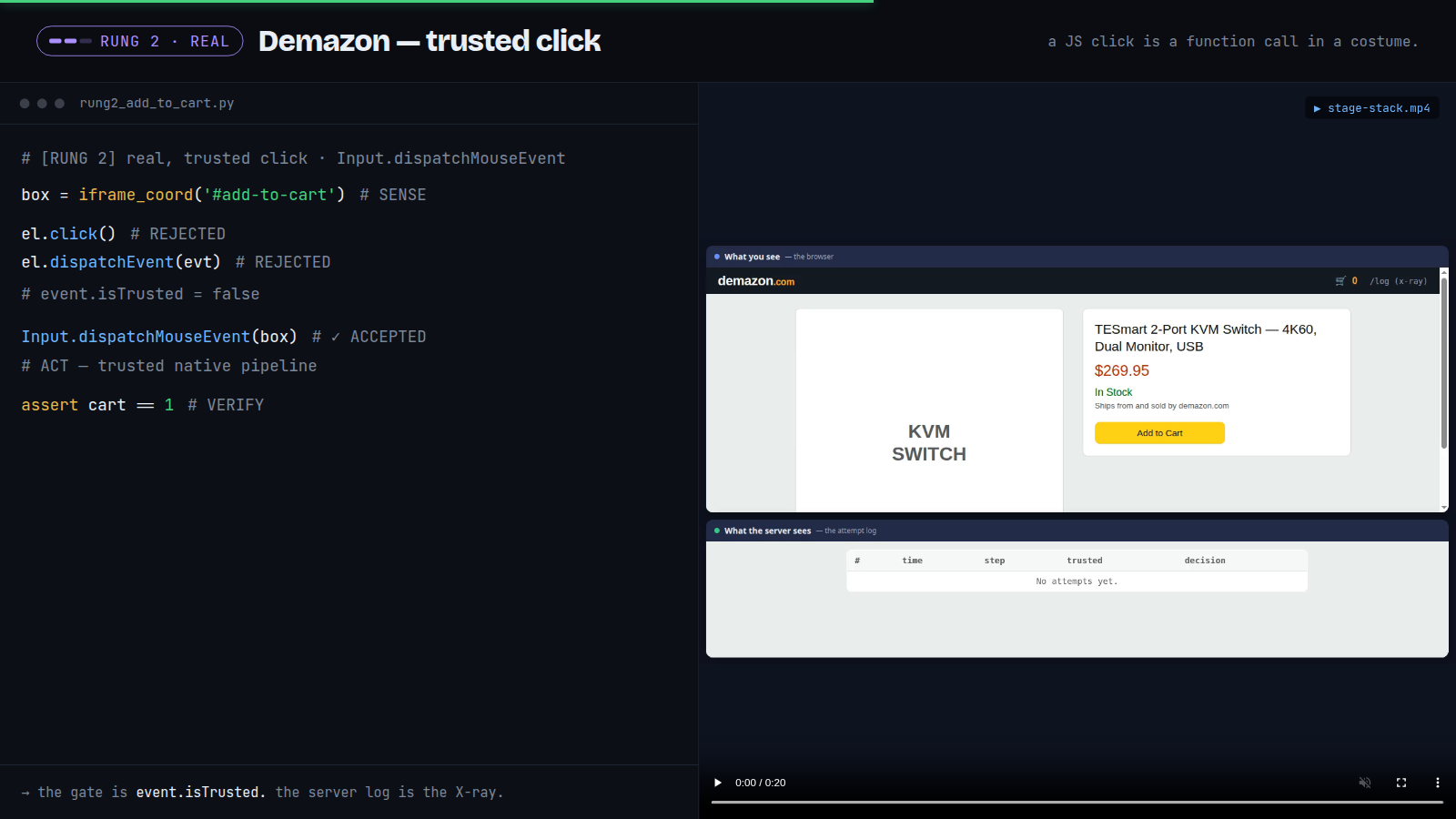Click the blue 'What you see' indicator dot
1456x819 pixels.
point(717,257)
